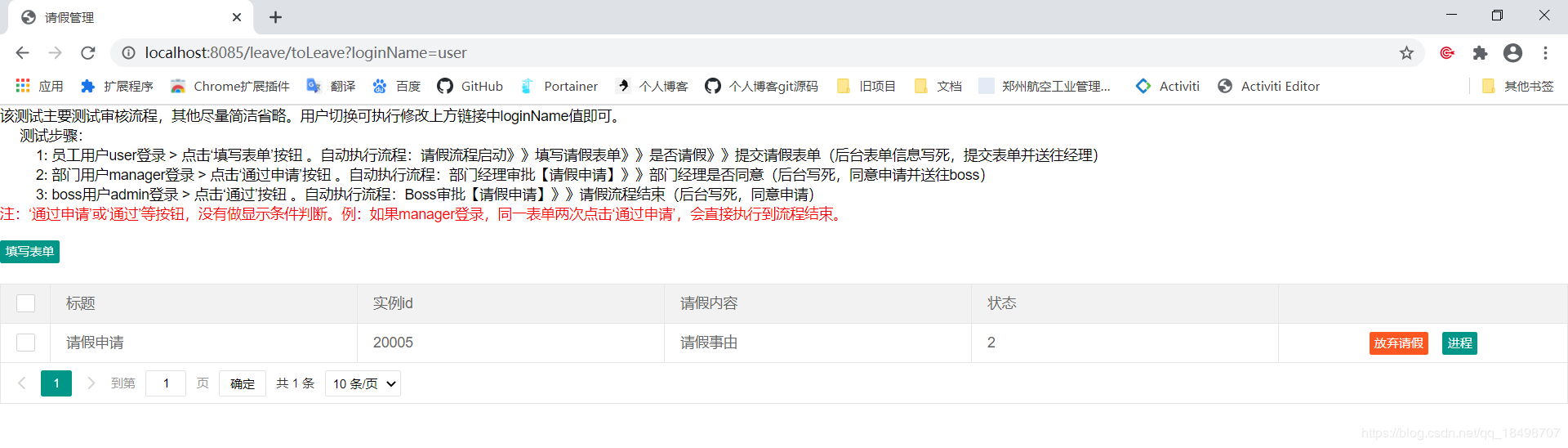Go to next page arrow in pagination

point(91,383)
